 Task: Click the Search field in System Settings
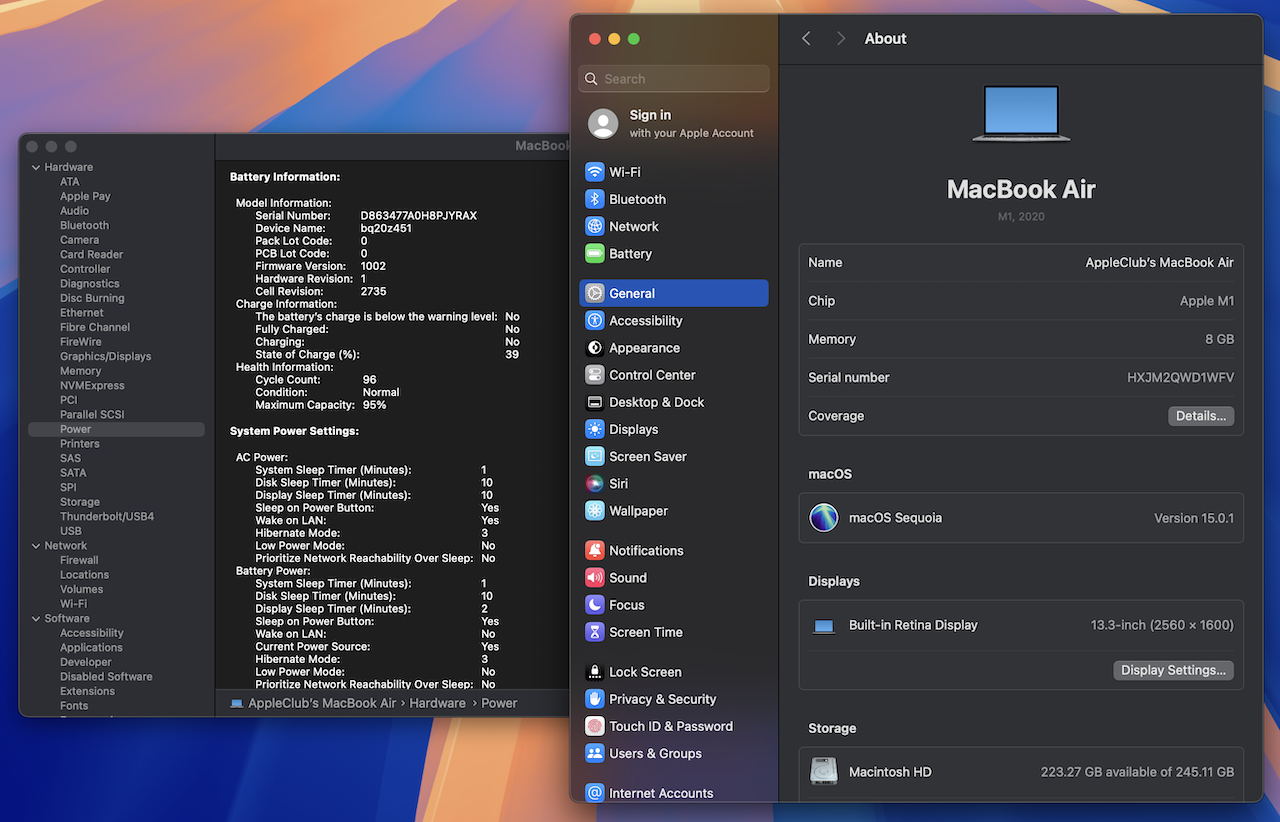pos(674,79)
